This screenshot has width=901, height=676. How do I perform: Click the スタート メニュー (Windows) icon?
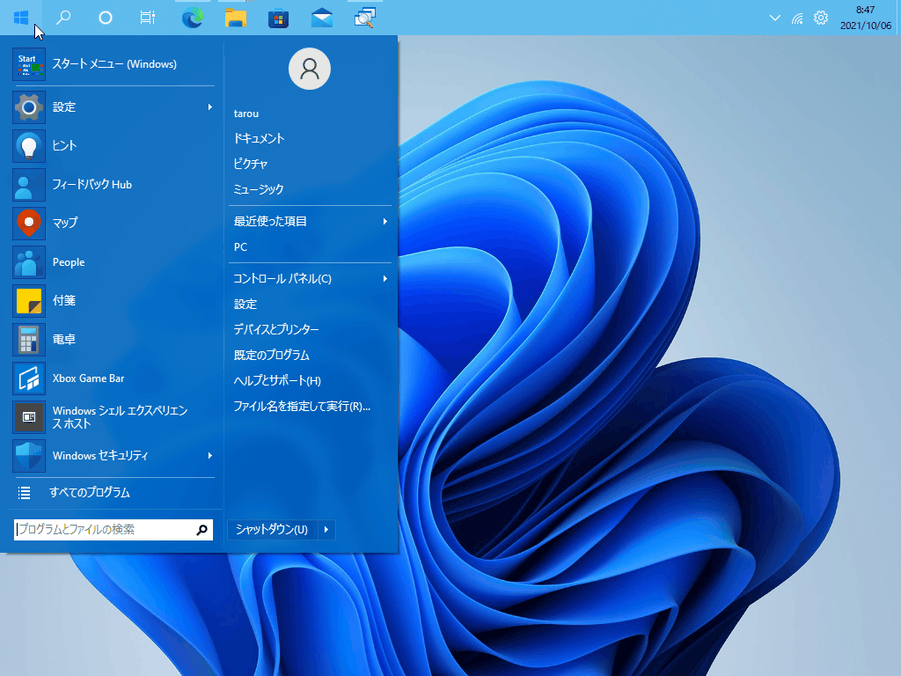[x=29, y=64]
